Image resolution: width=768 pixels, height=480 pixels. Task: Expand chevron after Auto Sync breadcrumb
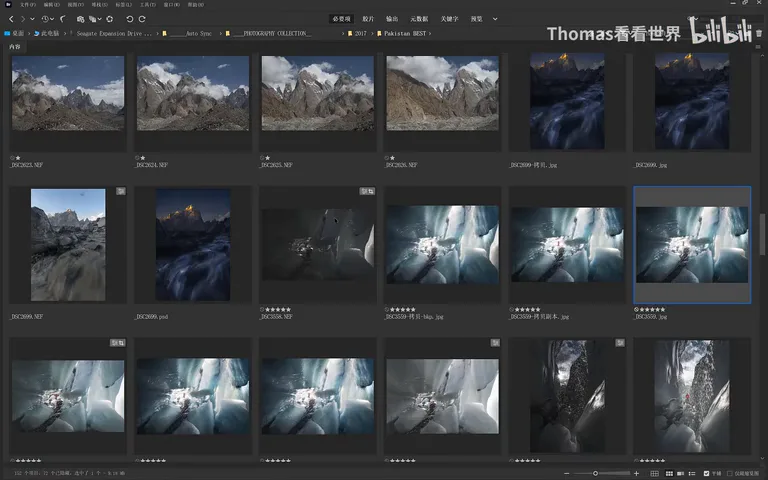220,33
